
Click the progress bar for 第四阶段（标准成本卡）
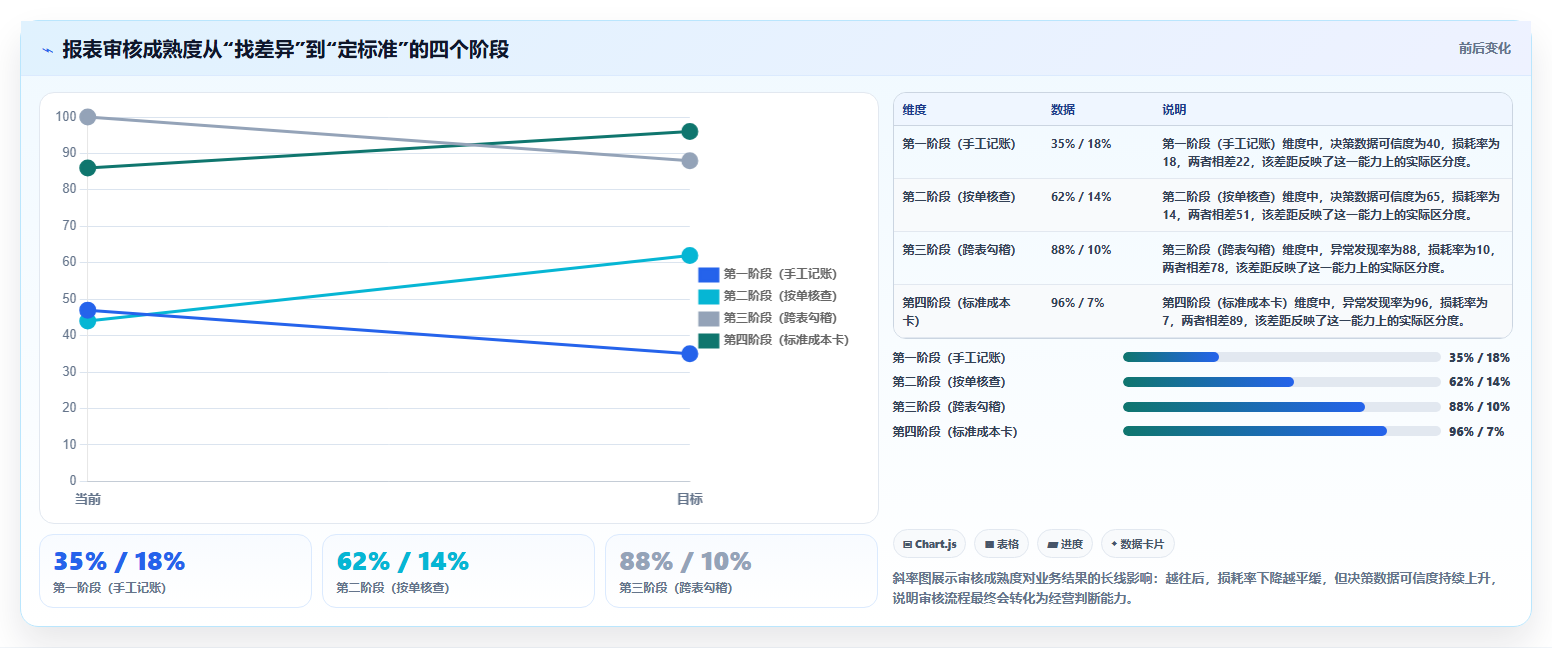[x=1282, y=431]
